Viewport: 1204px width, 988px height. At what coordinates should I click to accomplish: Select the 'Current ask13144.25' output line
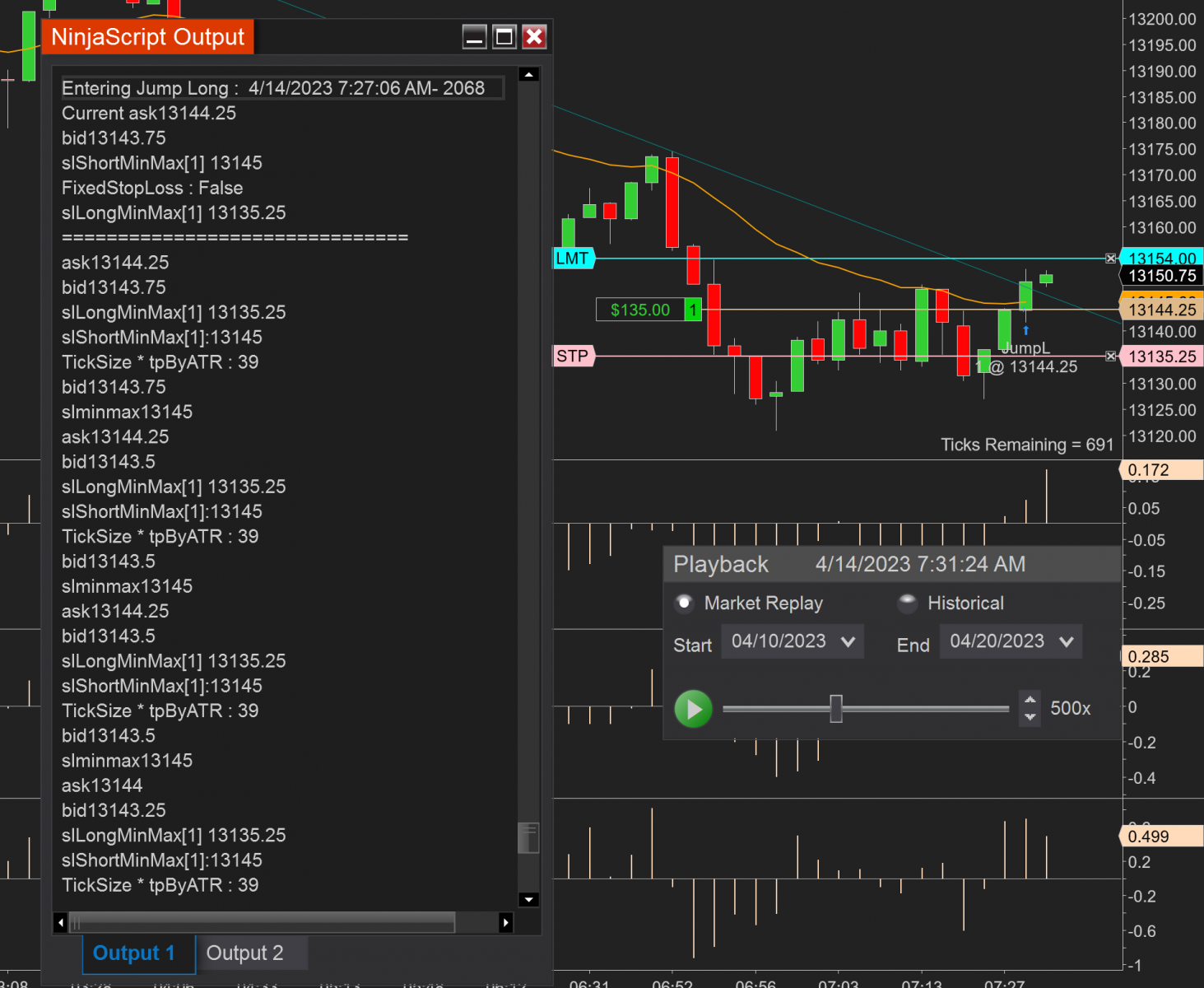tap(149, 113)
